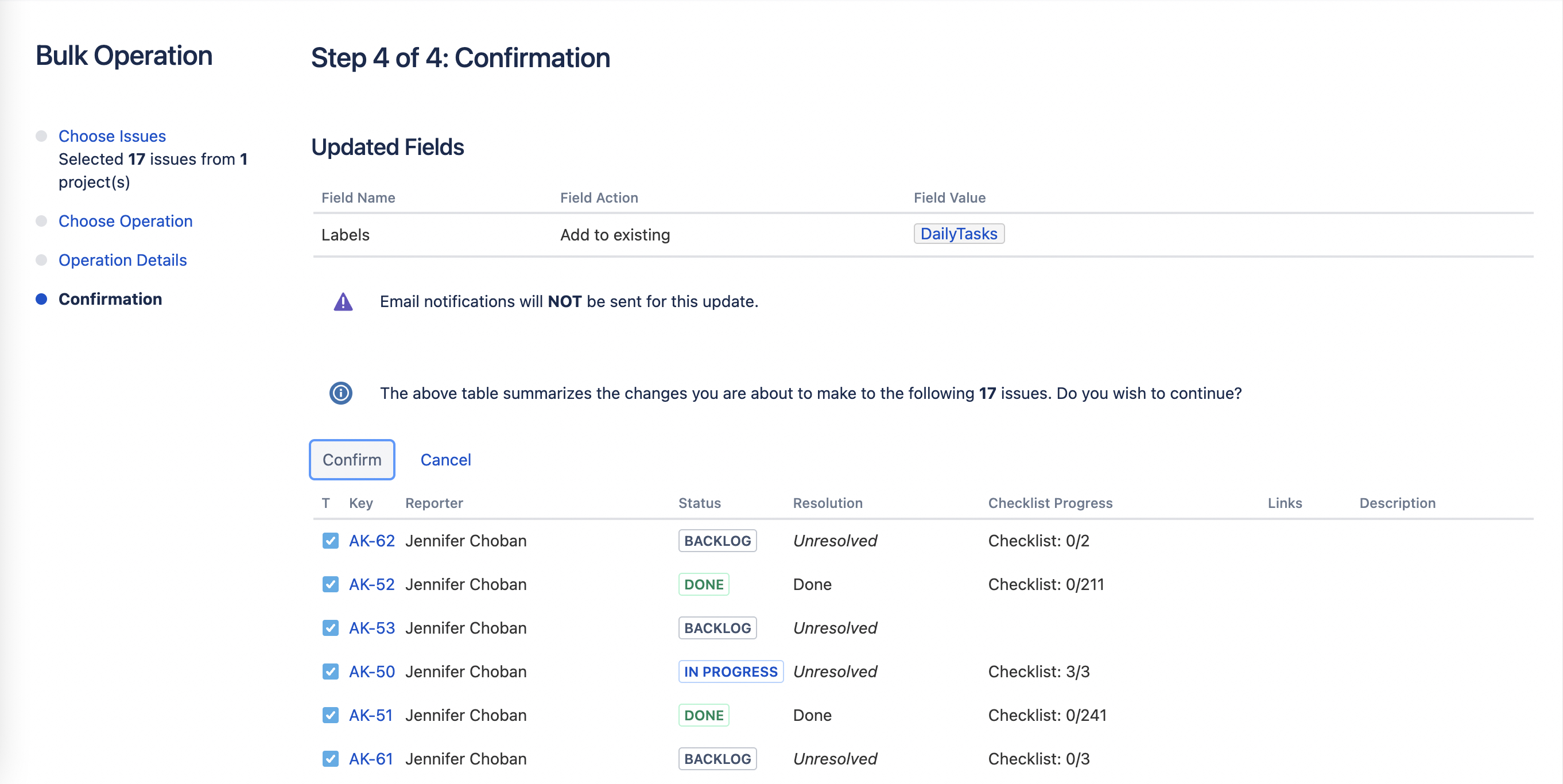Click the active Confirmation step bullet

click(41, 299)
